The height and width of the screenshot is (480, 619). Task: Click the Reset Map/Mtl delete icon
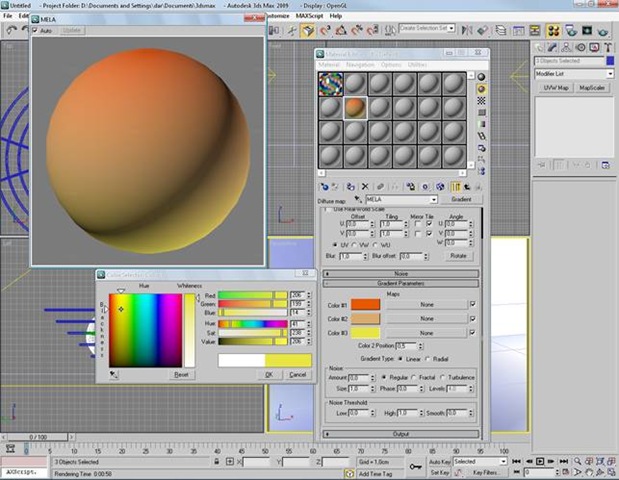[x=365, y=186]
